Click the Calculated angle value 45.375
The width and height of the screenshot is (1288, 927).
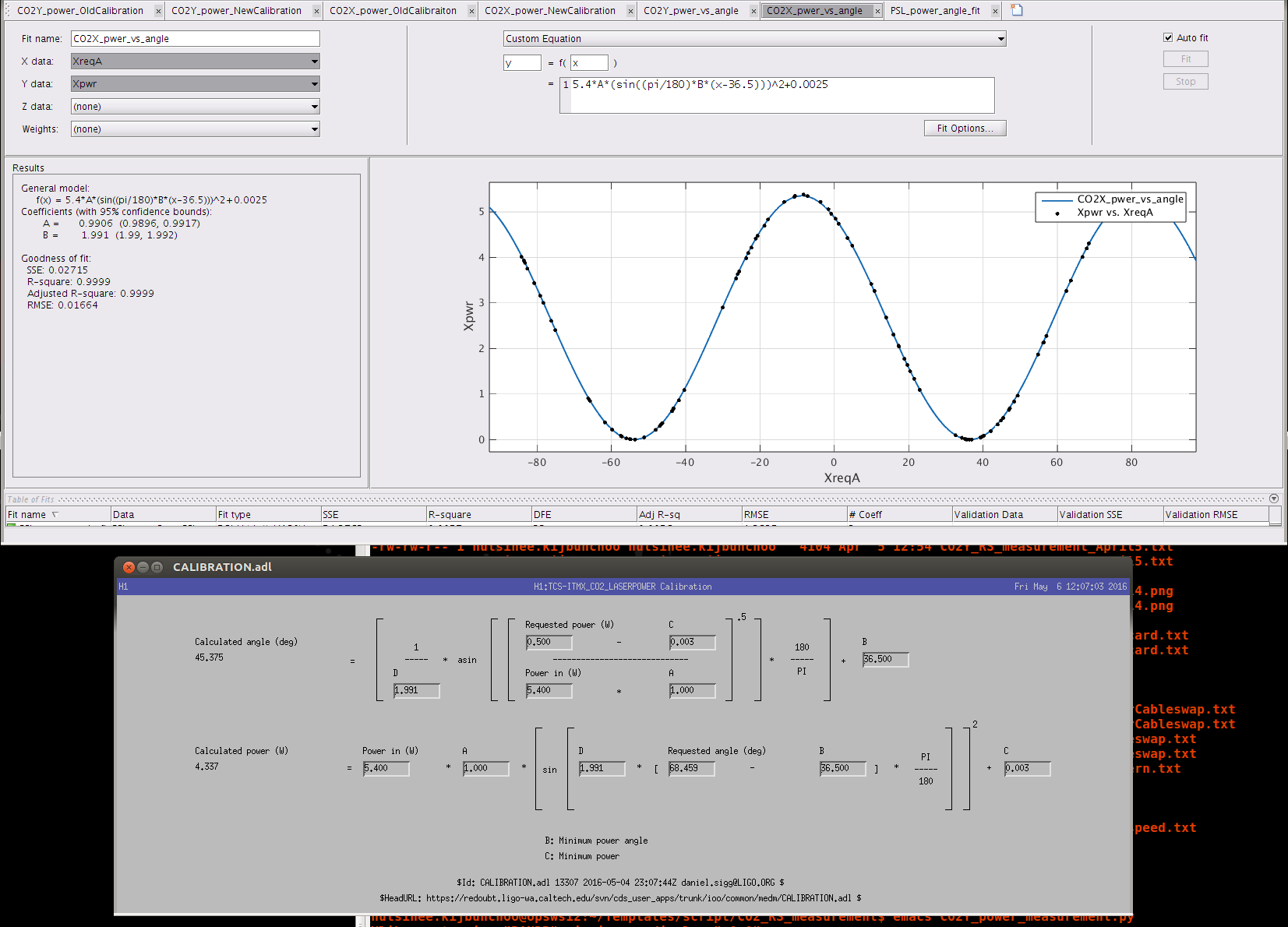[x=209, y=657]
